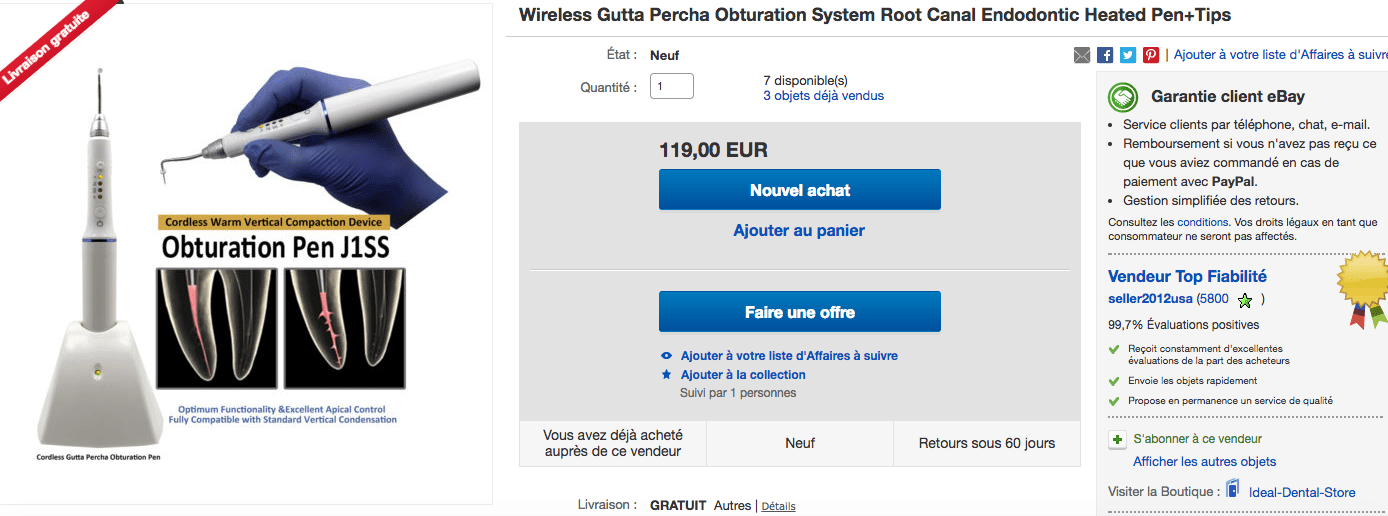This screenshot has width=1388, height=516.
Task: Click the eBay guarantee handshake icon
Action: tap(1123, 97)
